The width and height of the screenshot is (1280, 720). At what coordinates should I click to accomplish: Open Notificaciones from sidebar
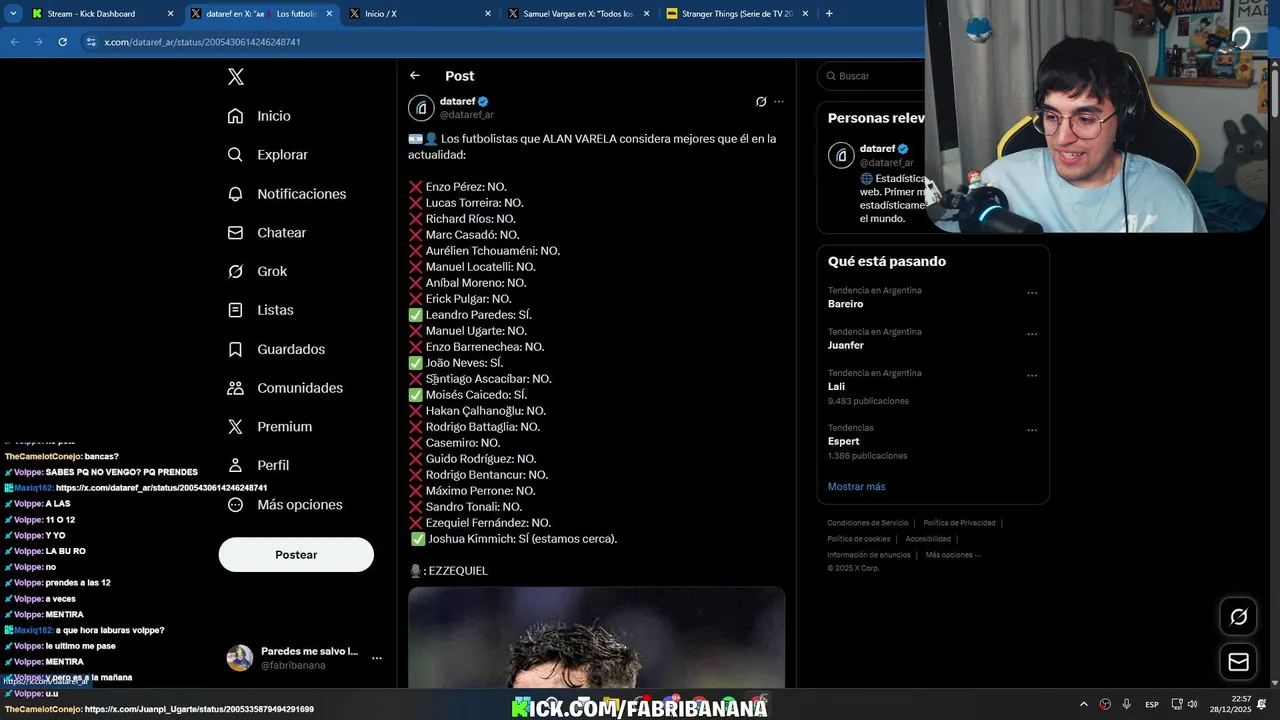click(x=287, y=194)
